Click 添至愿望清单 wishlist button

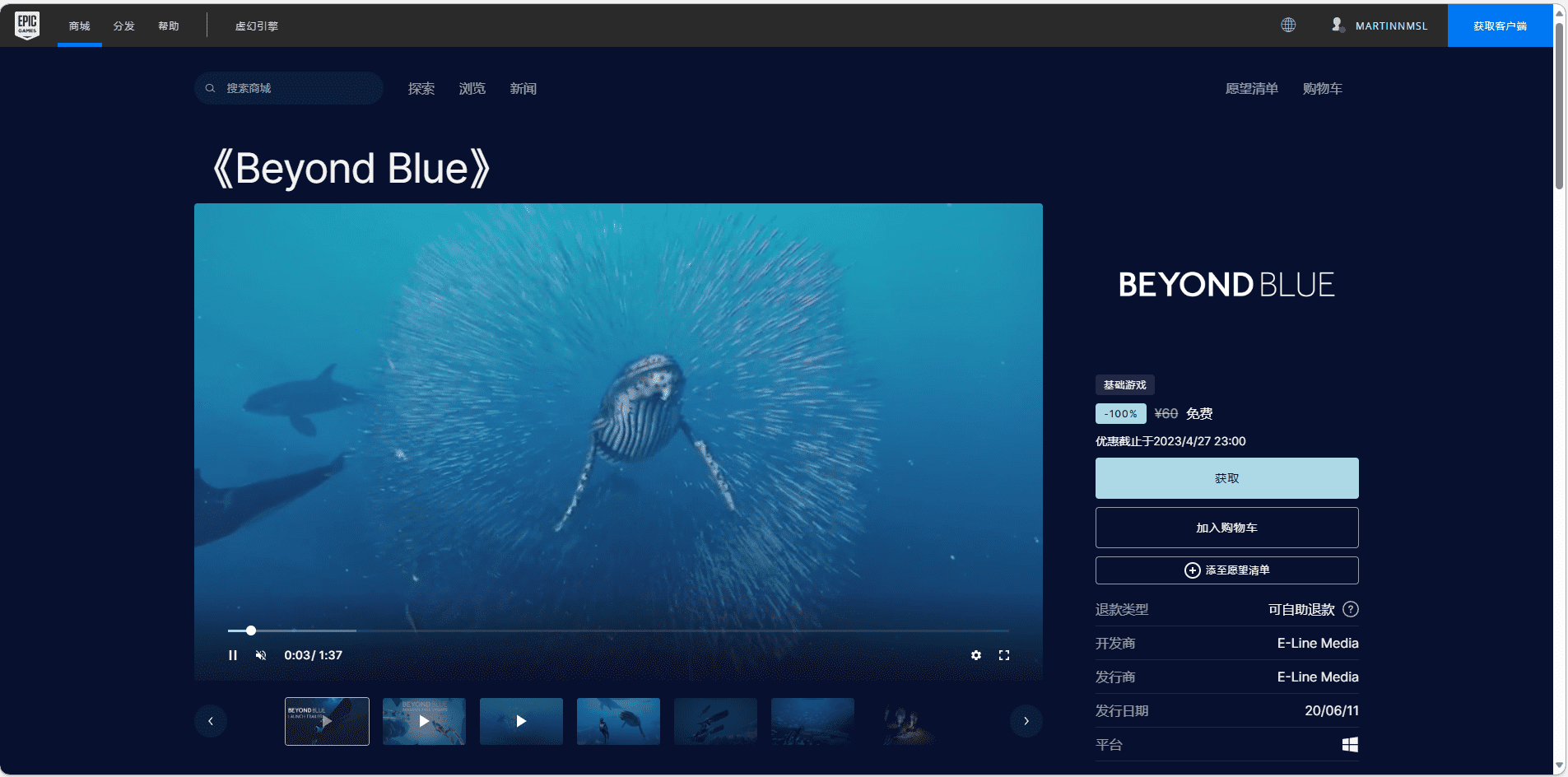point(1226,570)
